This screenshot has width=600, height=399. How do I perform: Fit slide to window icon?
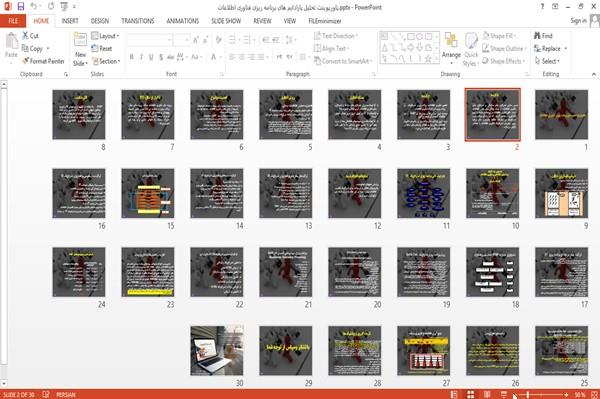[x=594, y=394]
